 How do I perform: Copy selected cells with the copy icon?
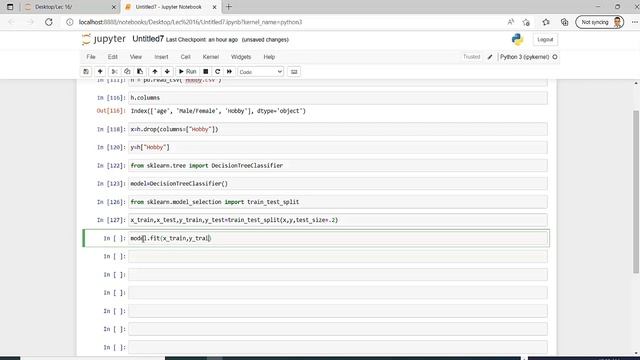pos(127,71)
